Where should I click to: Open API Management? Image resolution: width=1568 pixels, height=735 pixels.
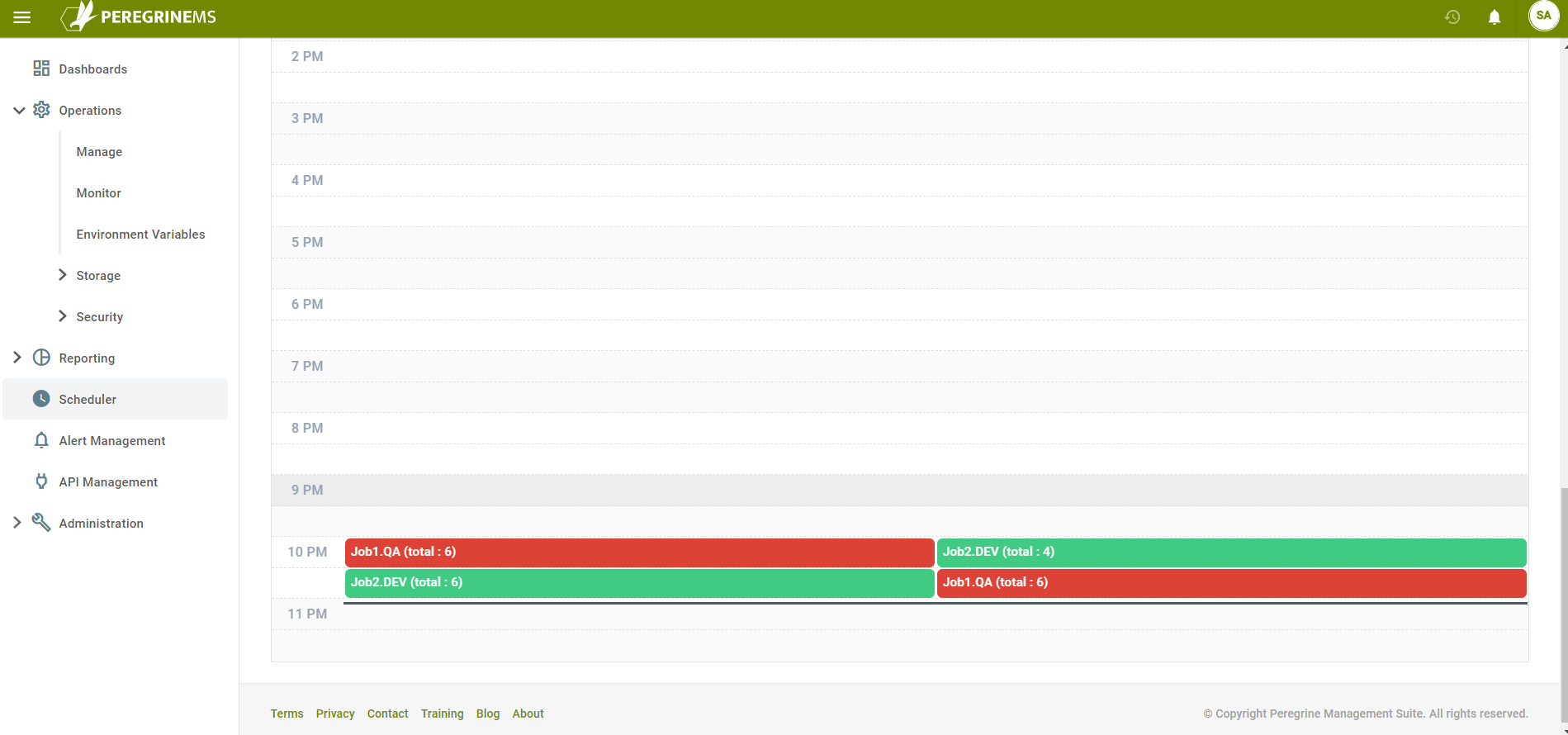point(108,482)
